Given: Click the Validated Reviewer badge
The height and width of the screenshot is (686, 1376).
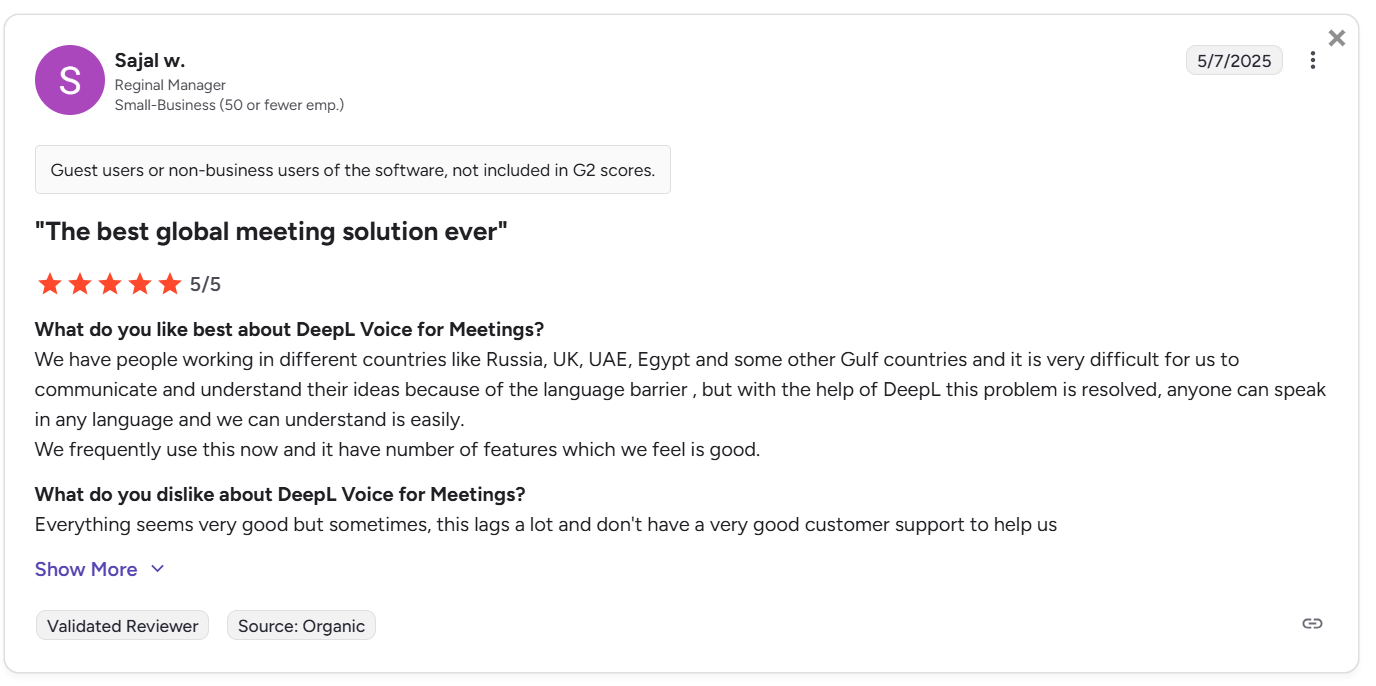Looking at the screenshot, I should coord(122,625).
